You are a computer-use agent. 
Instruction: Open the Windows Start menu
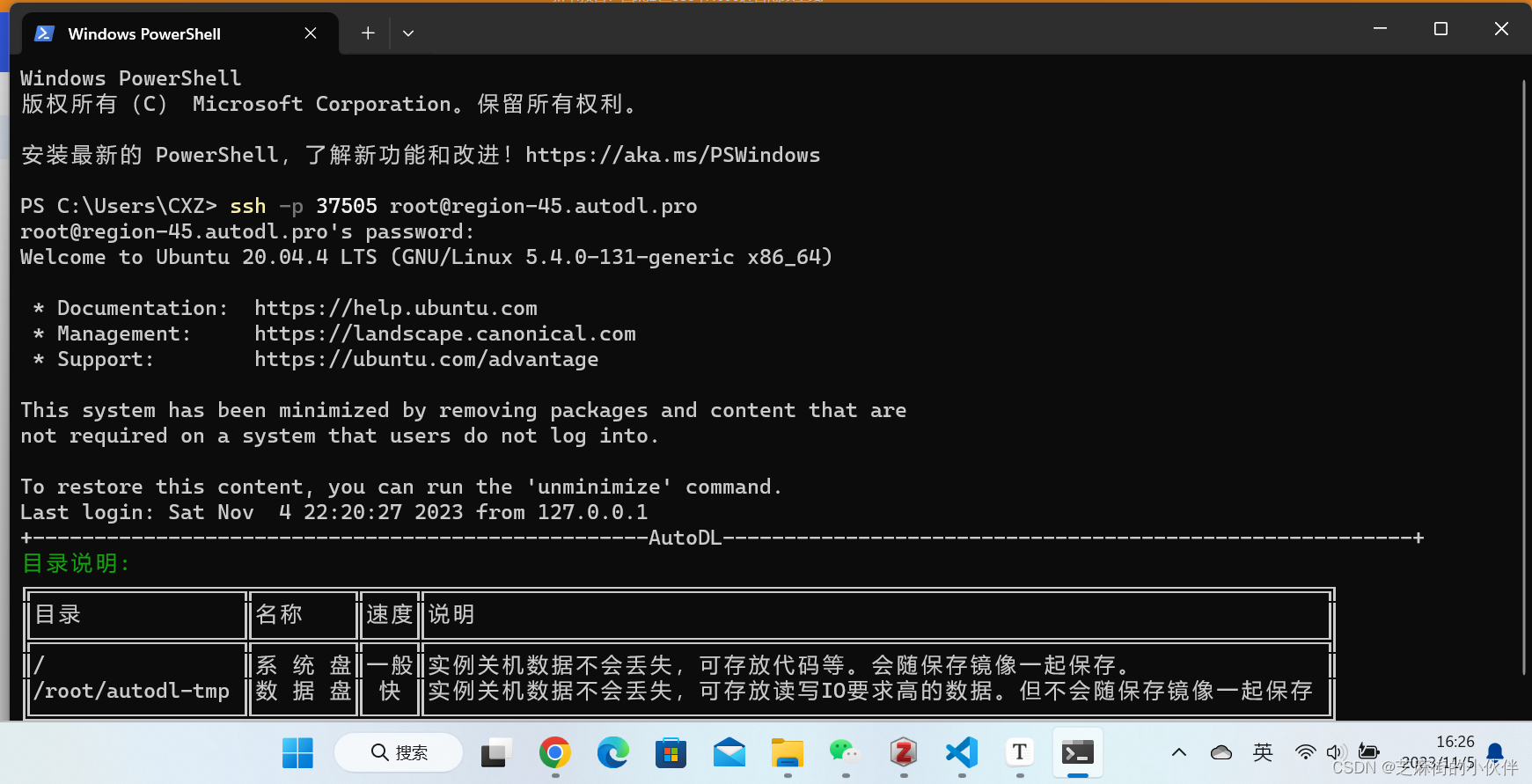click(x=297, y=753)
